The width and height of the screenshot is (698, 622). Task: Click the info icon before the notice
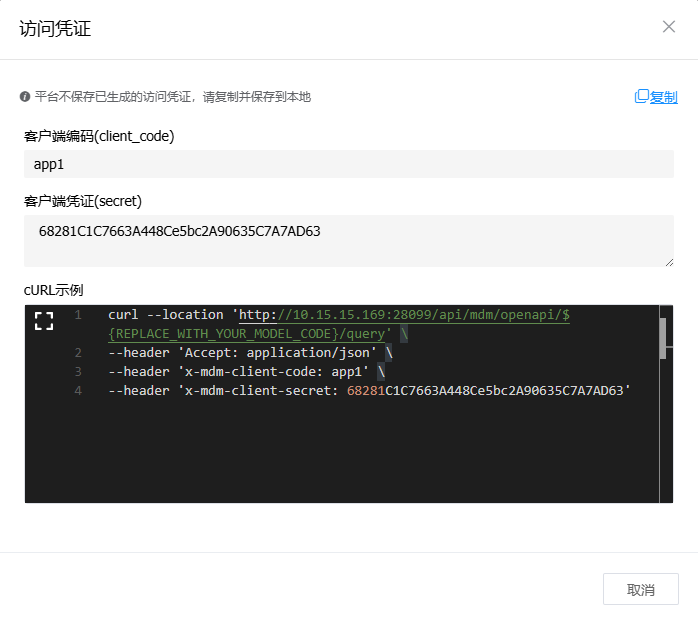pyautogui.click(x=25, y=97)
